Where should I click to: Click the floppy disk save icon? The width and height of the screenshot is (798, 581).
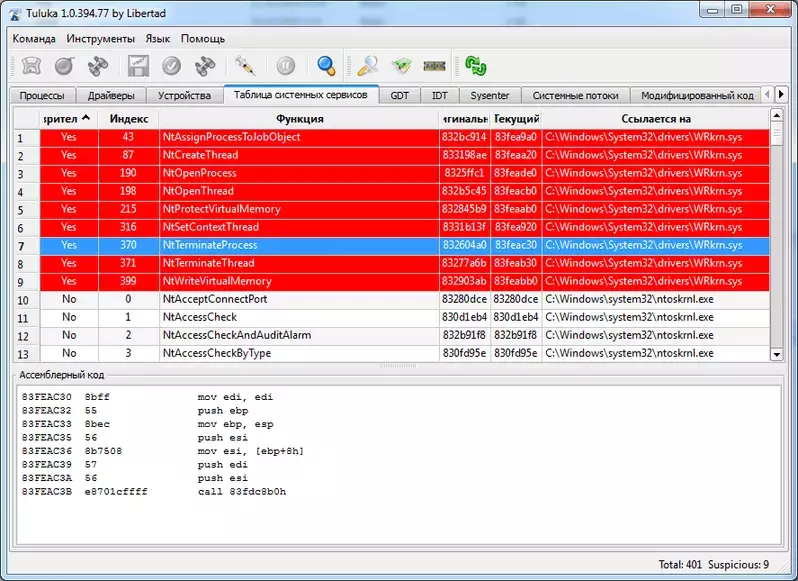click(x=138, y=66)
